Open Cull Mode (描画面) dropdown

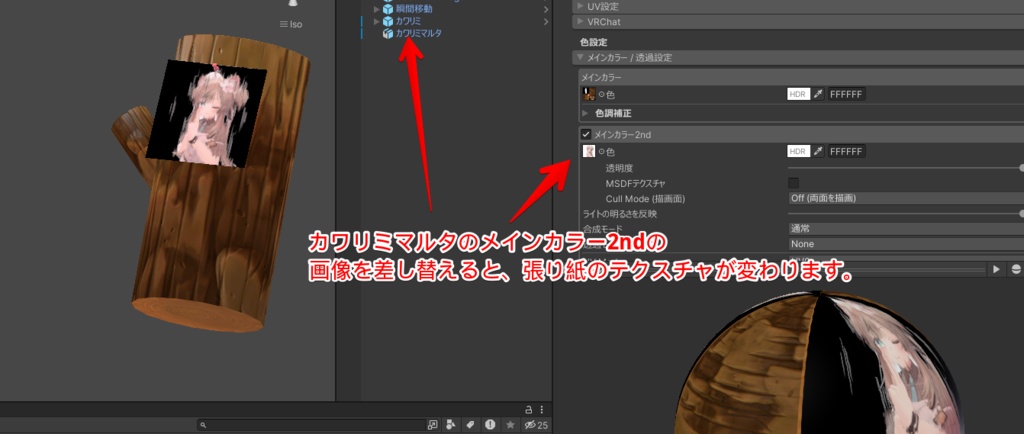906,198
